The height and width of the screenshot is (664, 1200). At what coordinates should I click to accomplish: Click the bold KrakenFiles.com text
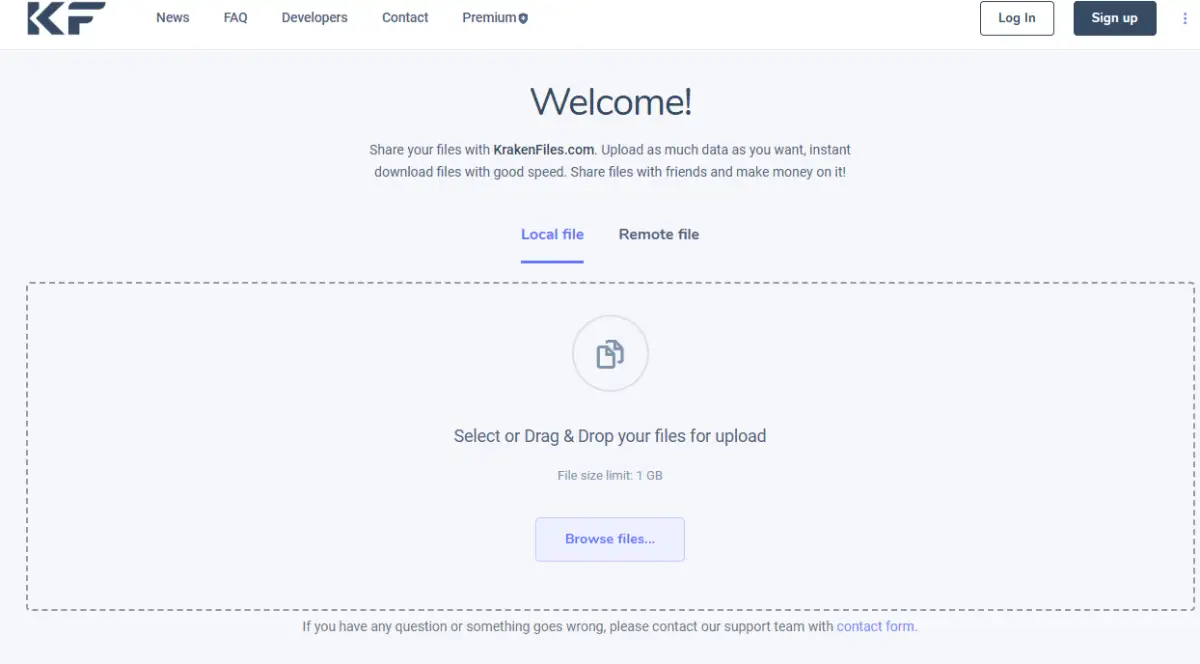tap(544, 150)
